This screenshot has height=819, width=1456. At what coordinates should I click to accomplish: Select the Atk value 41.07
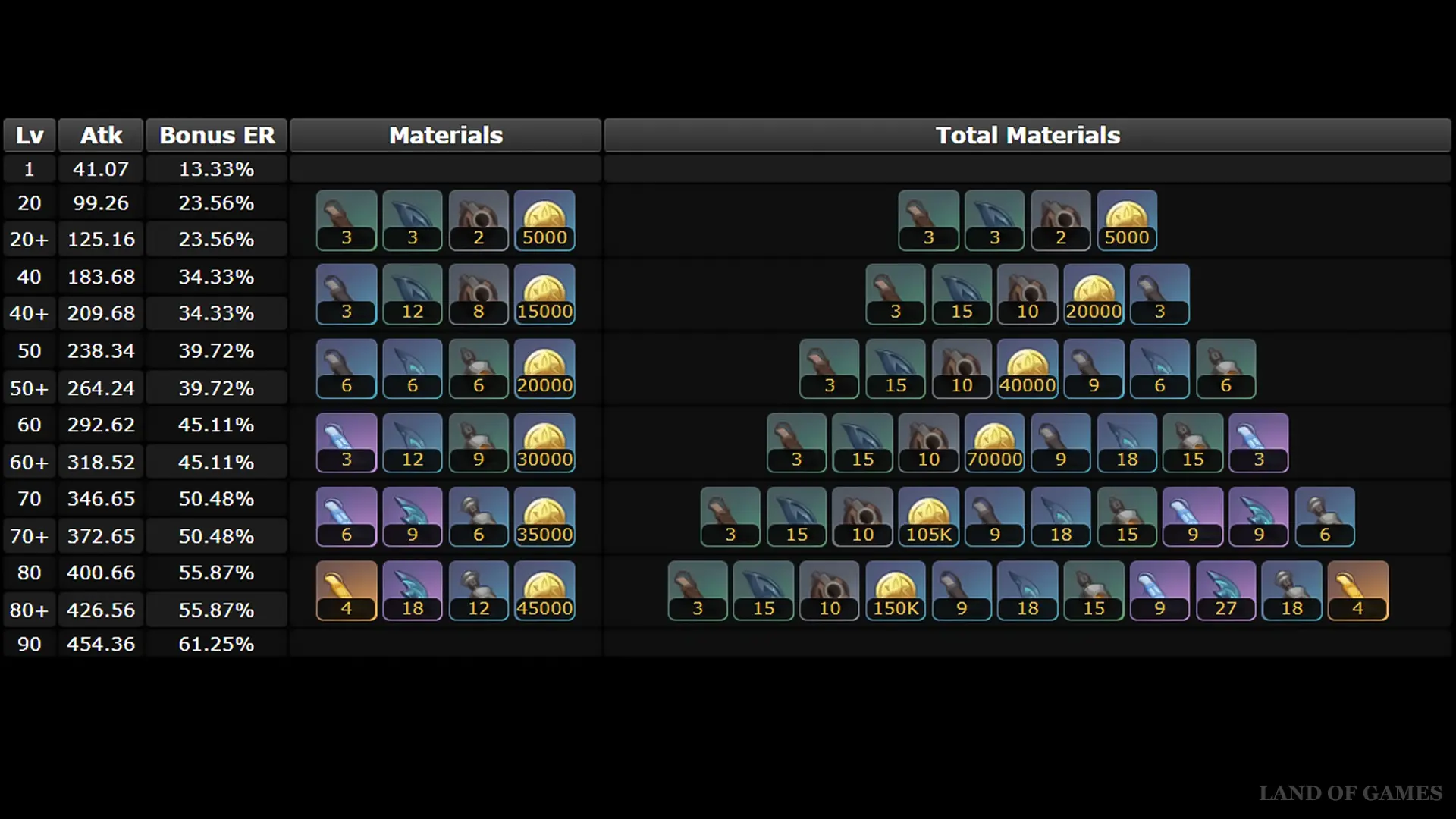[101, 169]
